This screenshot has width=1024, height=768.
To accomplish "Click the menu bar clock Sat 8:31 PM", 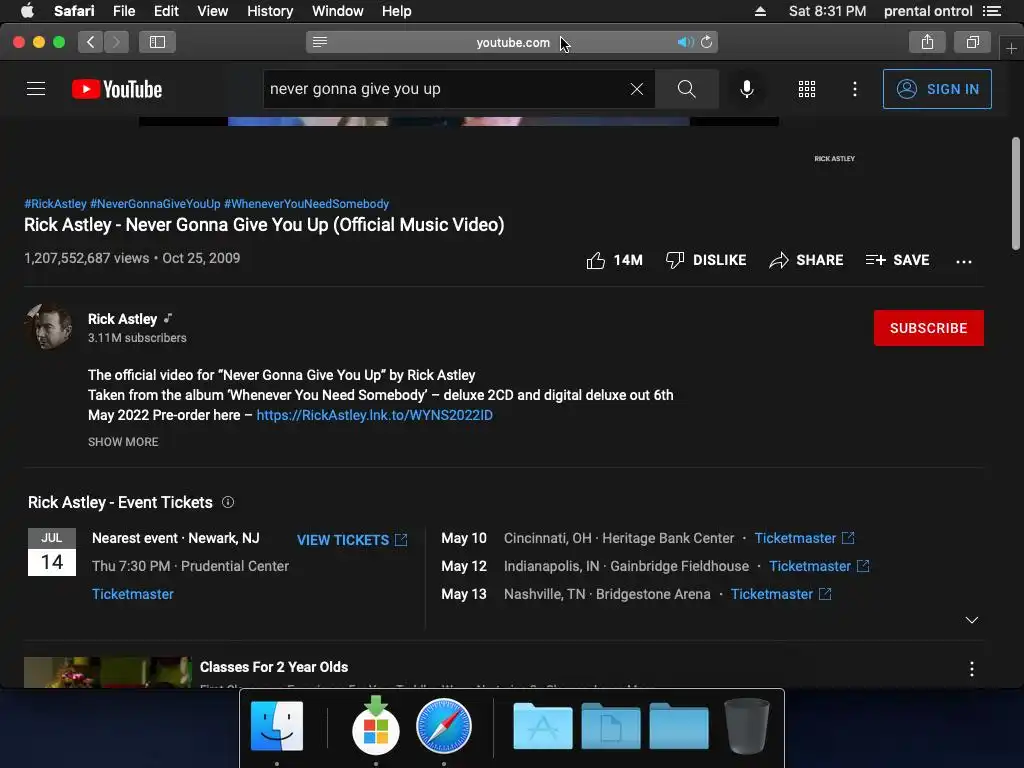I will [827, 11].
